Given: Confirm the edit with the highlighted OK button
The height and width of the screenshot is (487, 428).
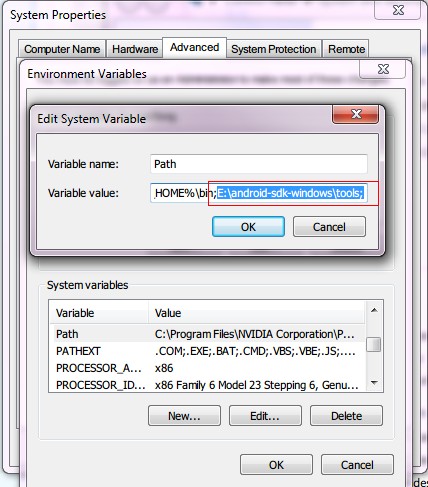Looking at the screenshot, I should tap(248, 227).
